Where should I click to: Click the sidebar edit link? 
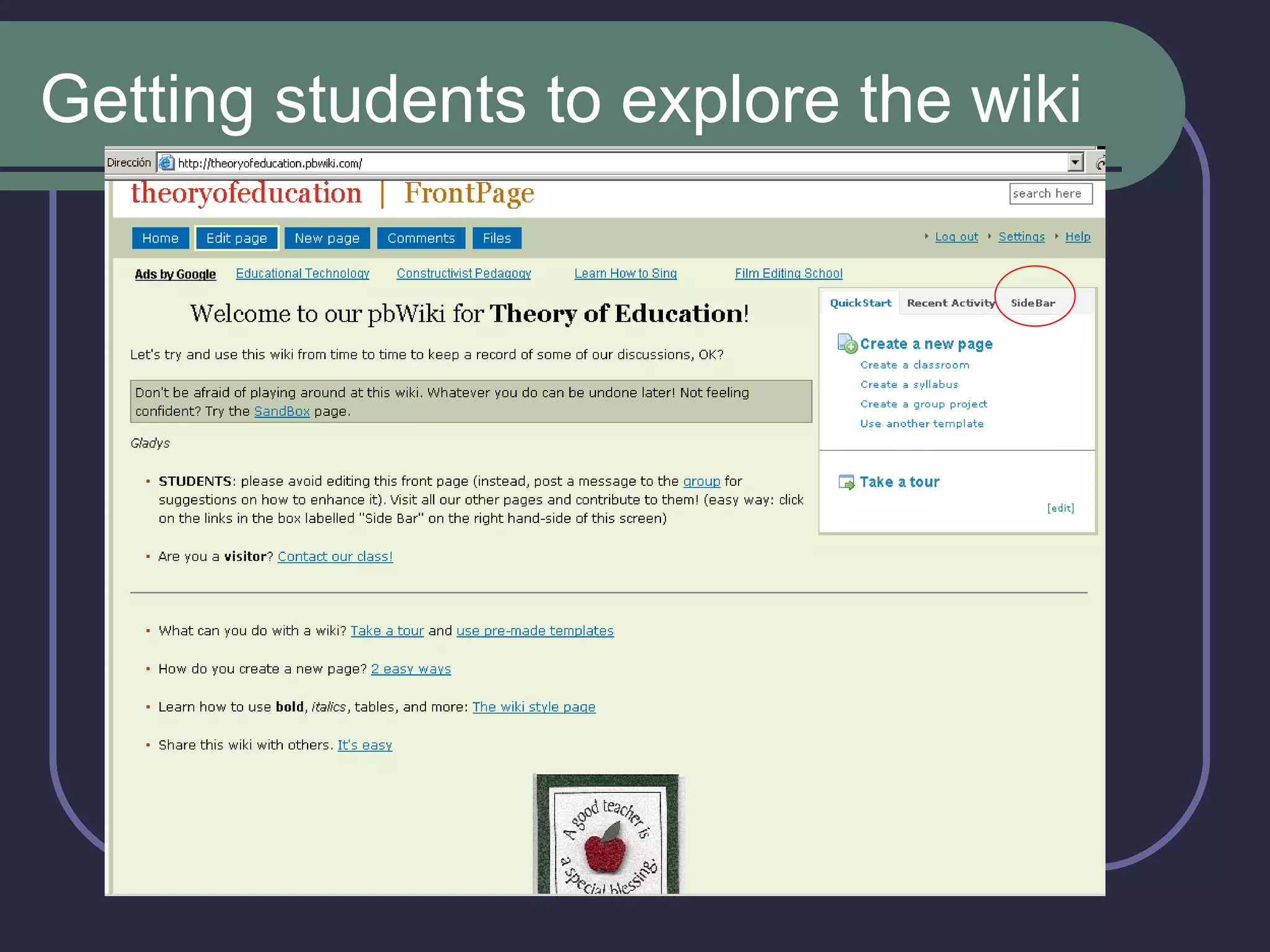coord(1060,508)
